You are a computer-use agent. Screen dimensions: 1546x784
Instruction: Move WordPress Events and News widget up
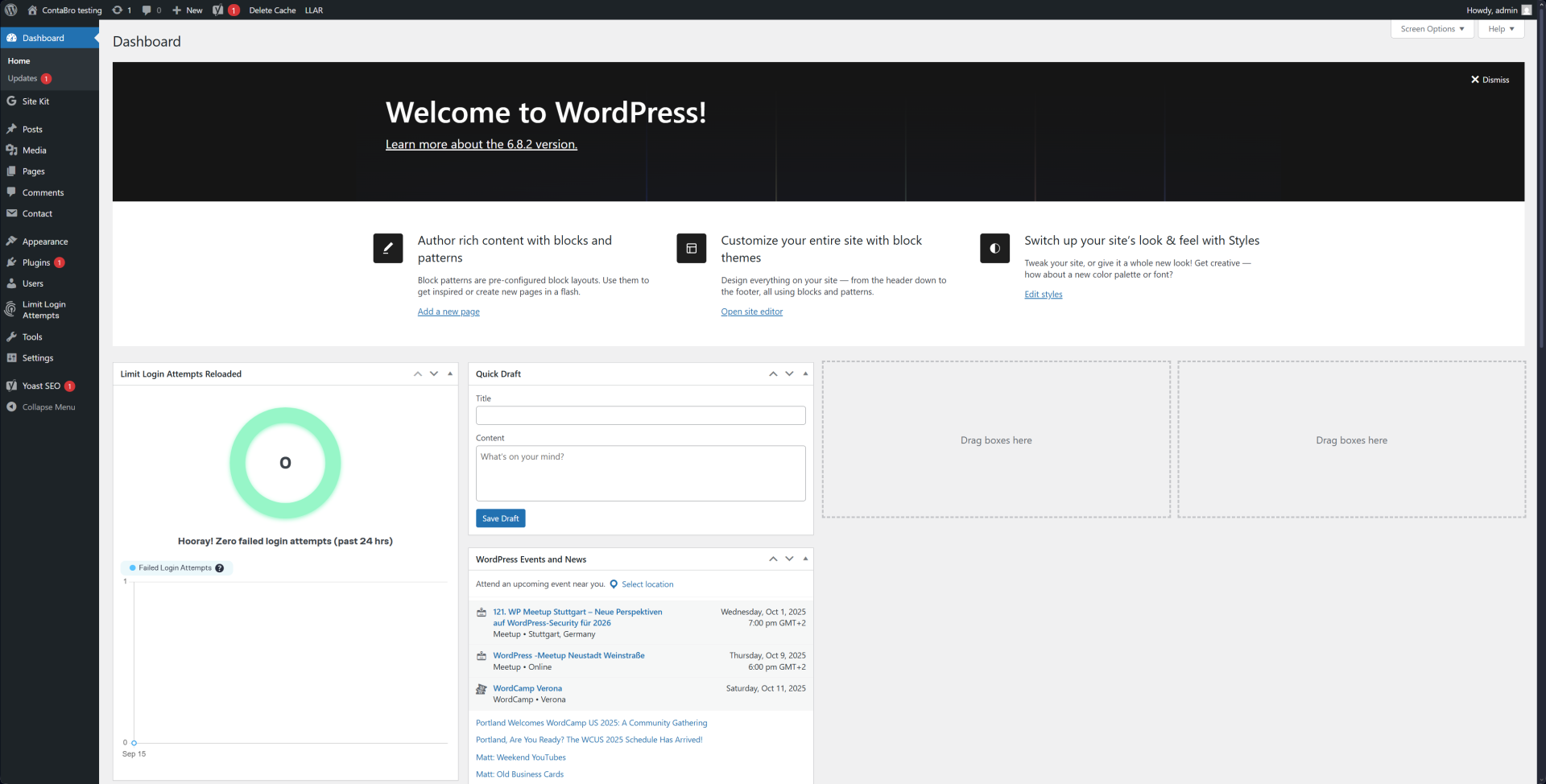click(773, 559)
